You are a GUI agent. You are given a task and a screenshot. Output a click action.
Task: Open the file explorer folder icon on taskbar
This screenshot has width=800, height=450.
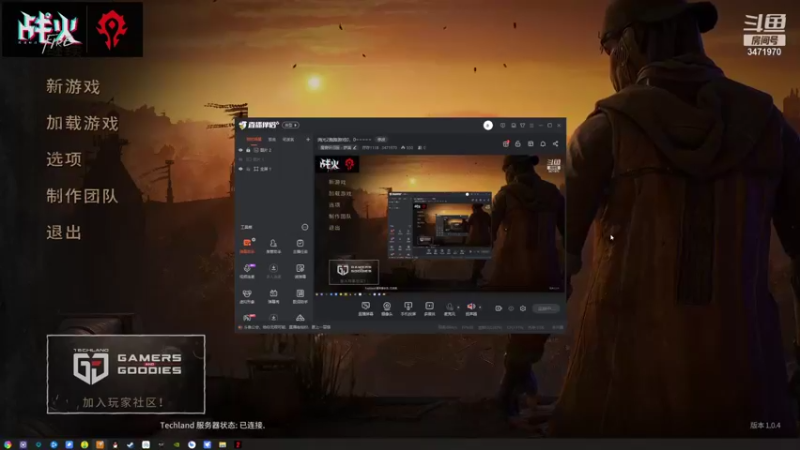coord(222,444)
